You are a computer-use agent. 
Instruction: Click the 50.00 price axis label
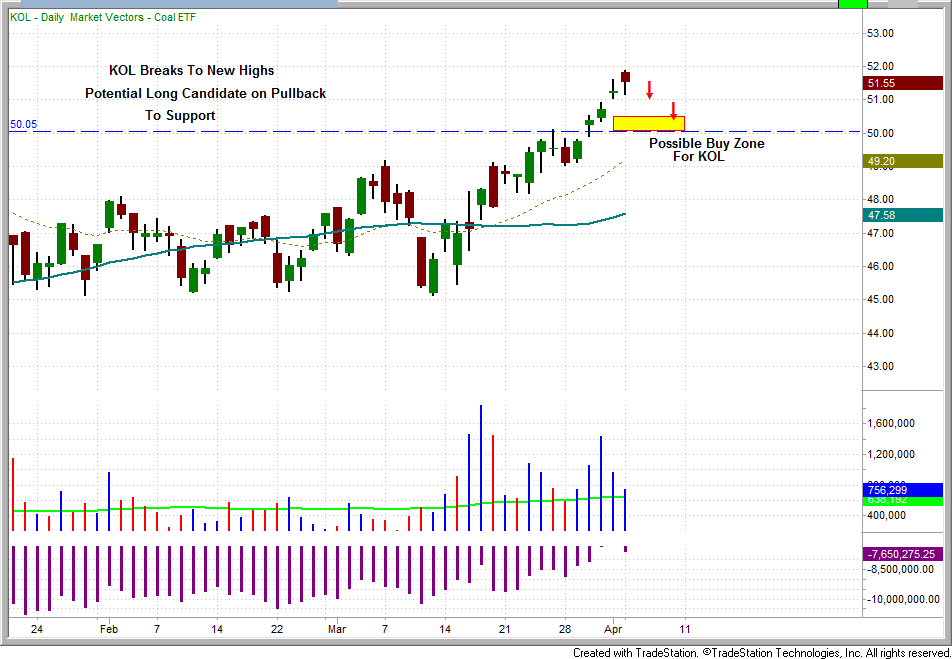click(880, 133)
